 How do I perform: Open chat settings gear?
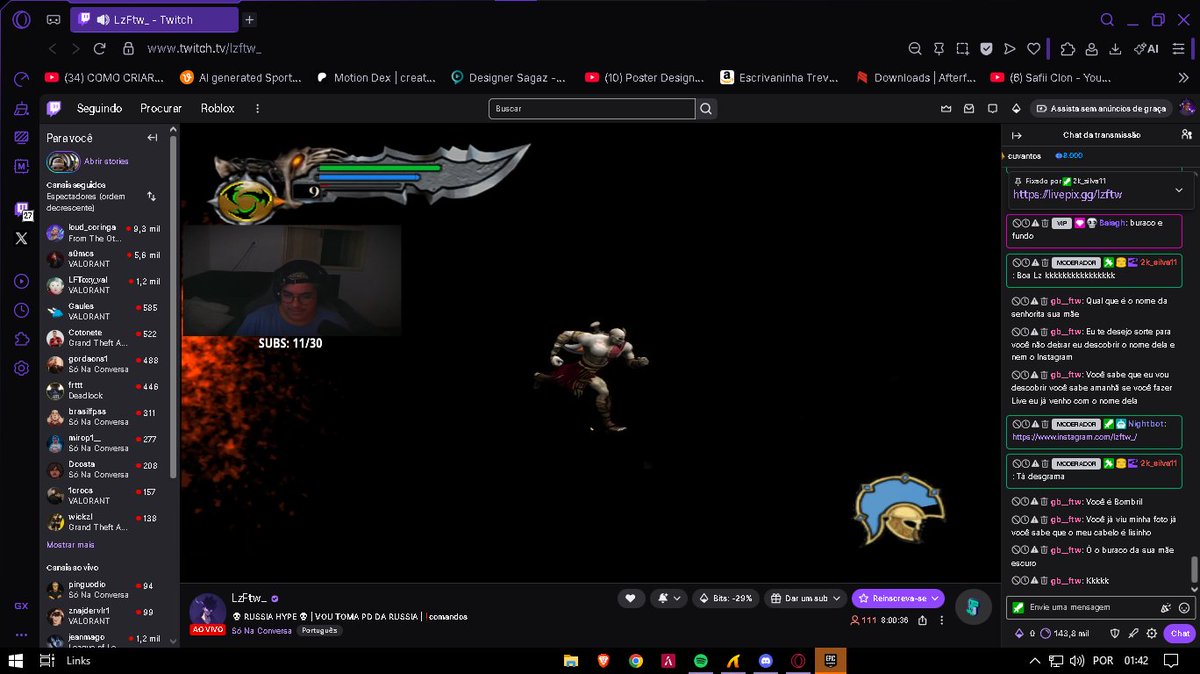pos(1152,633)
